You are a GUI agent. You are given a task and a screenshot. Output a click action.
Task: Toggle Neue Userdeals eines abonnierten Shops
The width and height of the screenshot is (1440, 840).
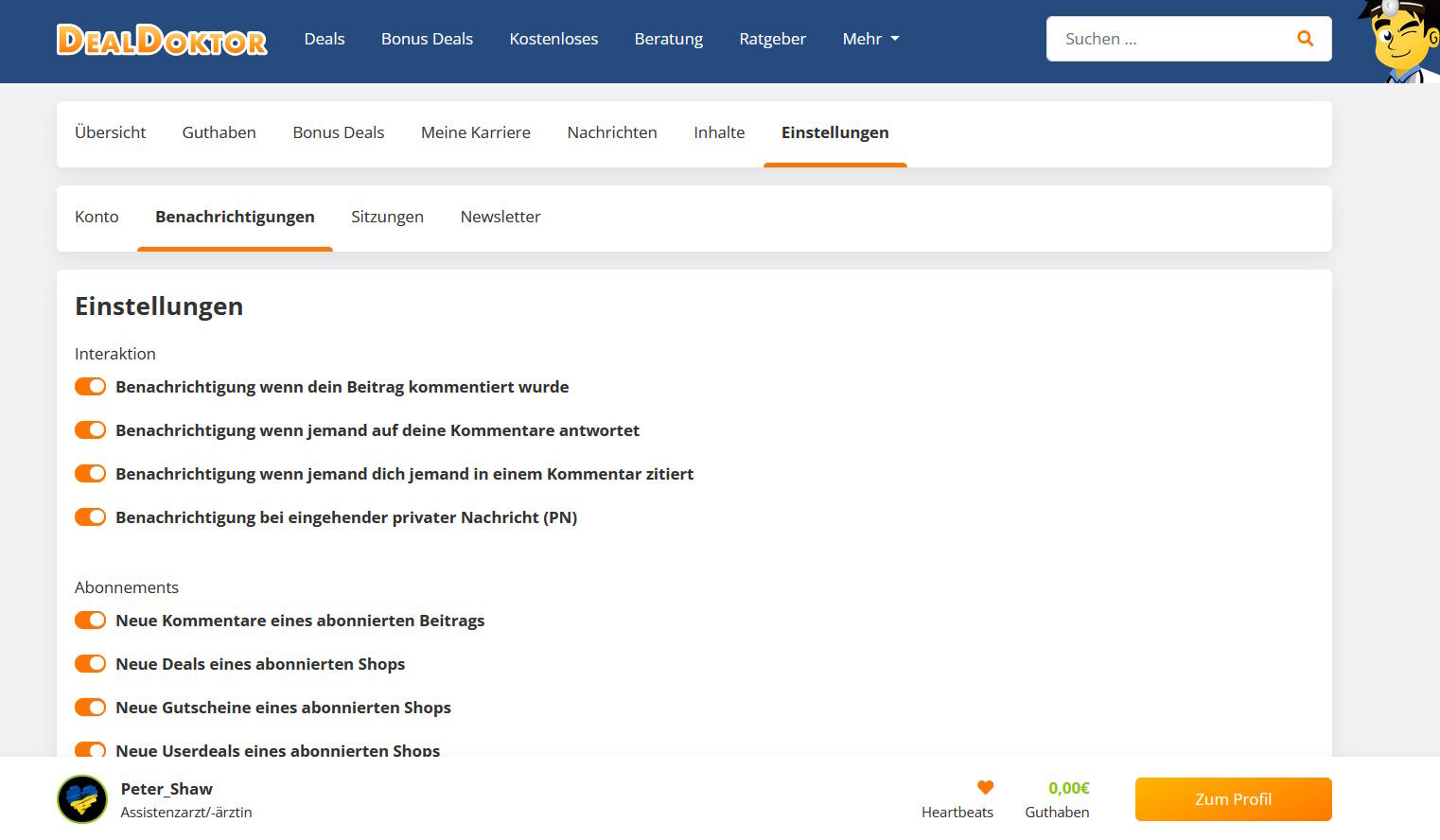[90, 750]
